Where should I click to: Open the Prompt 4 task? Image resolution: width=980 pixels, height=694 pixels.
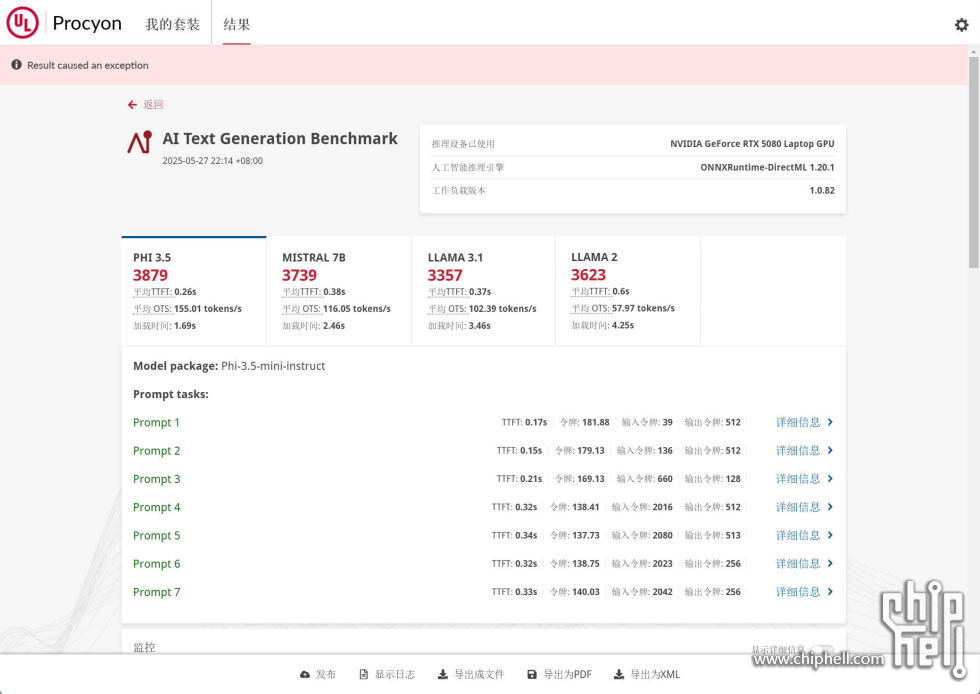click(156, 507)
